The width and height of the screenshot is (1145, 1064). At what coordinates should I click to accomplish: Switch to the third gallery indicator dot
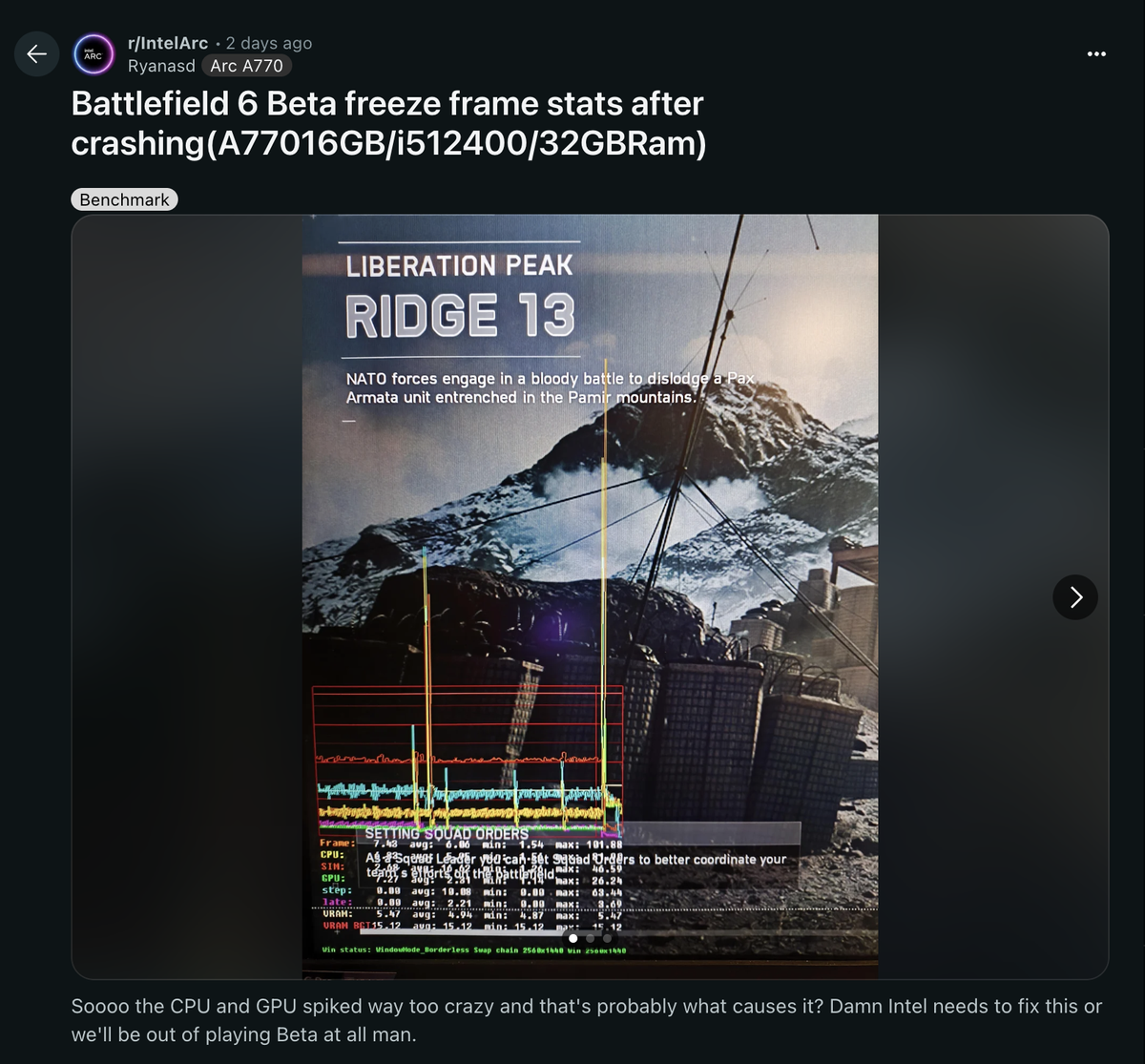coord(606,938)
